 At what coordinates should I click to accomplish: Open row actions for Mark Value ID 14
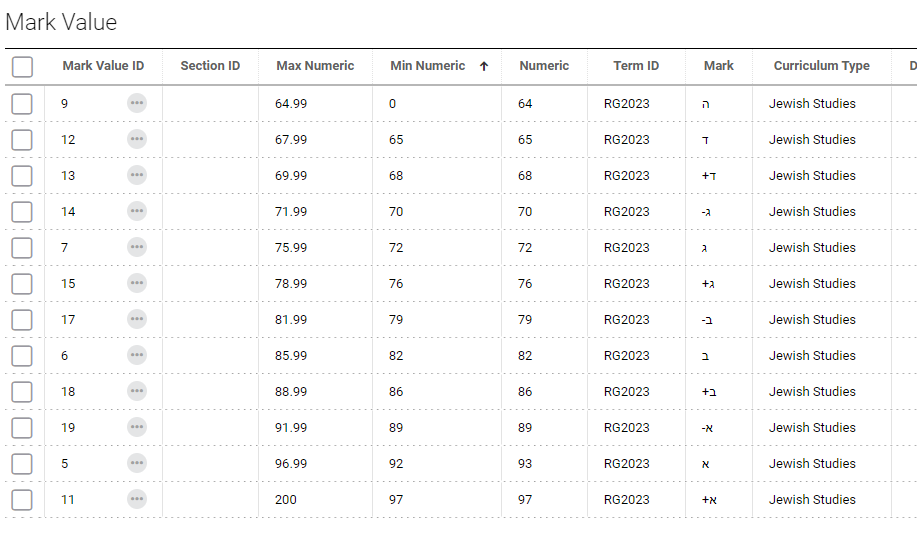point(137,211)
